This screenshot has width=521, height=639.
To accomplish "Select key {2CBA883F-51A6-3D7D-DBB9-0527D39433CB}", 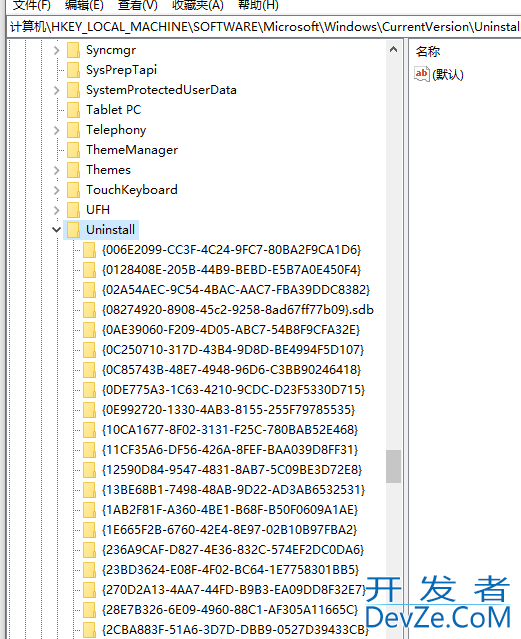I will tap(235, 629).
